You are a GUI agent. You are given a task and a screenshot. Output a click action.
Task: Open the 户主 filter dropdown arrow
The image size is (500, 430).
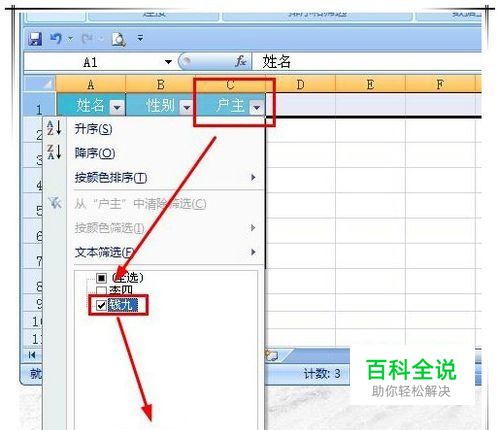(257, 107)
